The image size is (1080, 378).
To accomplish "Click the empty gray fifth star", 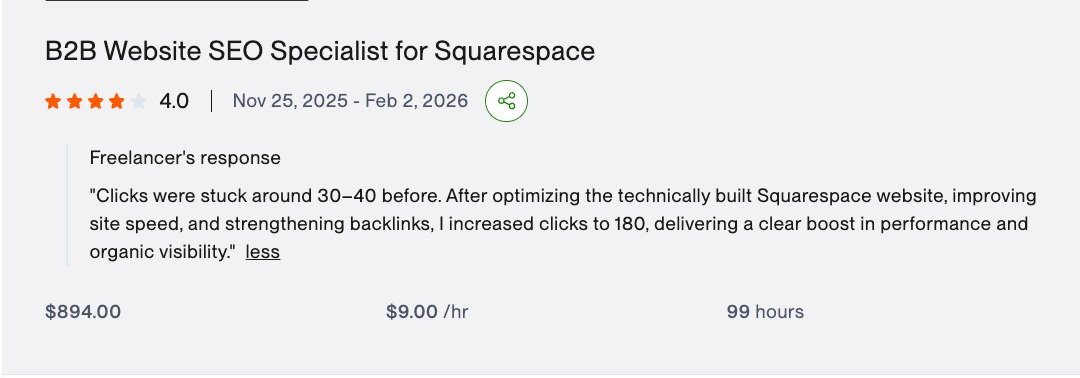I will [x=138, y=102].
